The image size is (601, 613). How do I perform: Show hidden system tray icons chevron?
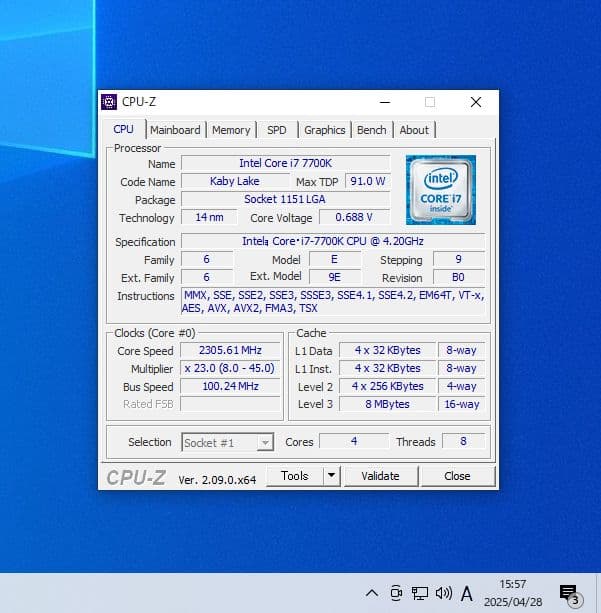[x=372, y=593]
